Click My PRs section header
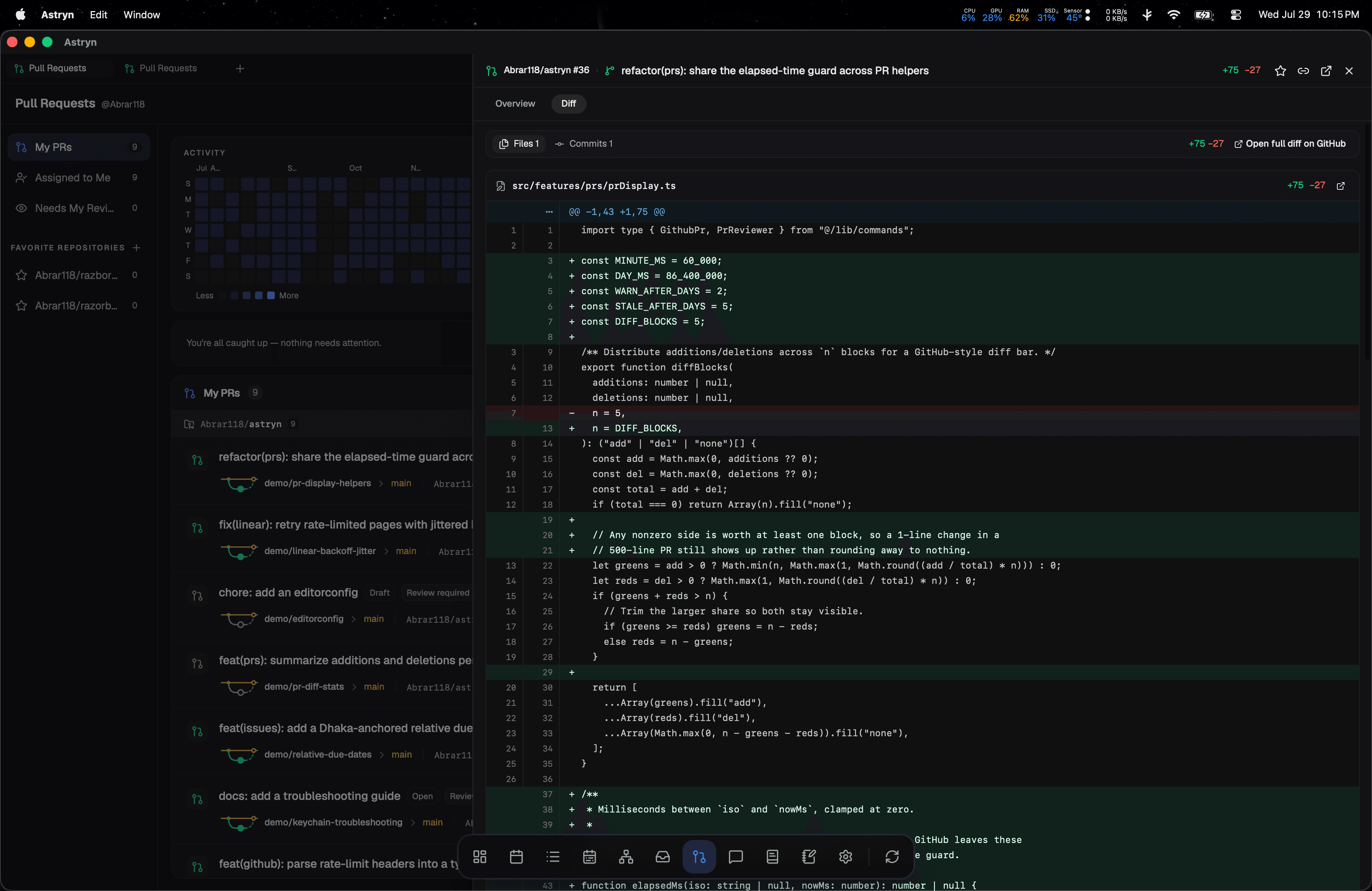 click(x=221, y=393)
